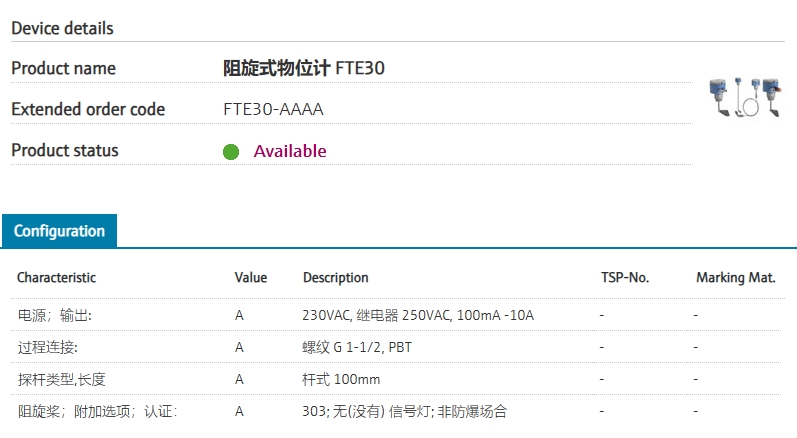Open the Configuration tab

[x=59, y=231]
